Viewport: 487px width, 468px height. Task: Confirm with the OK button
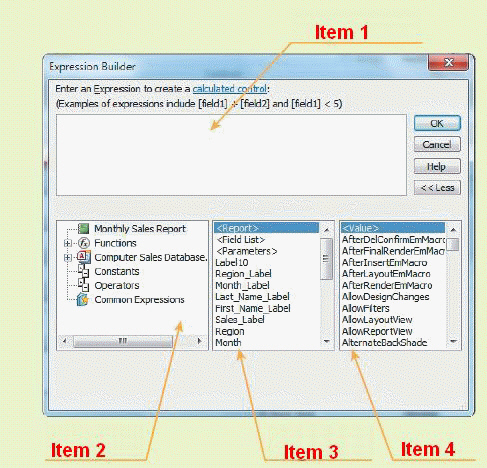pos(437,123)
